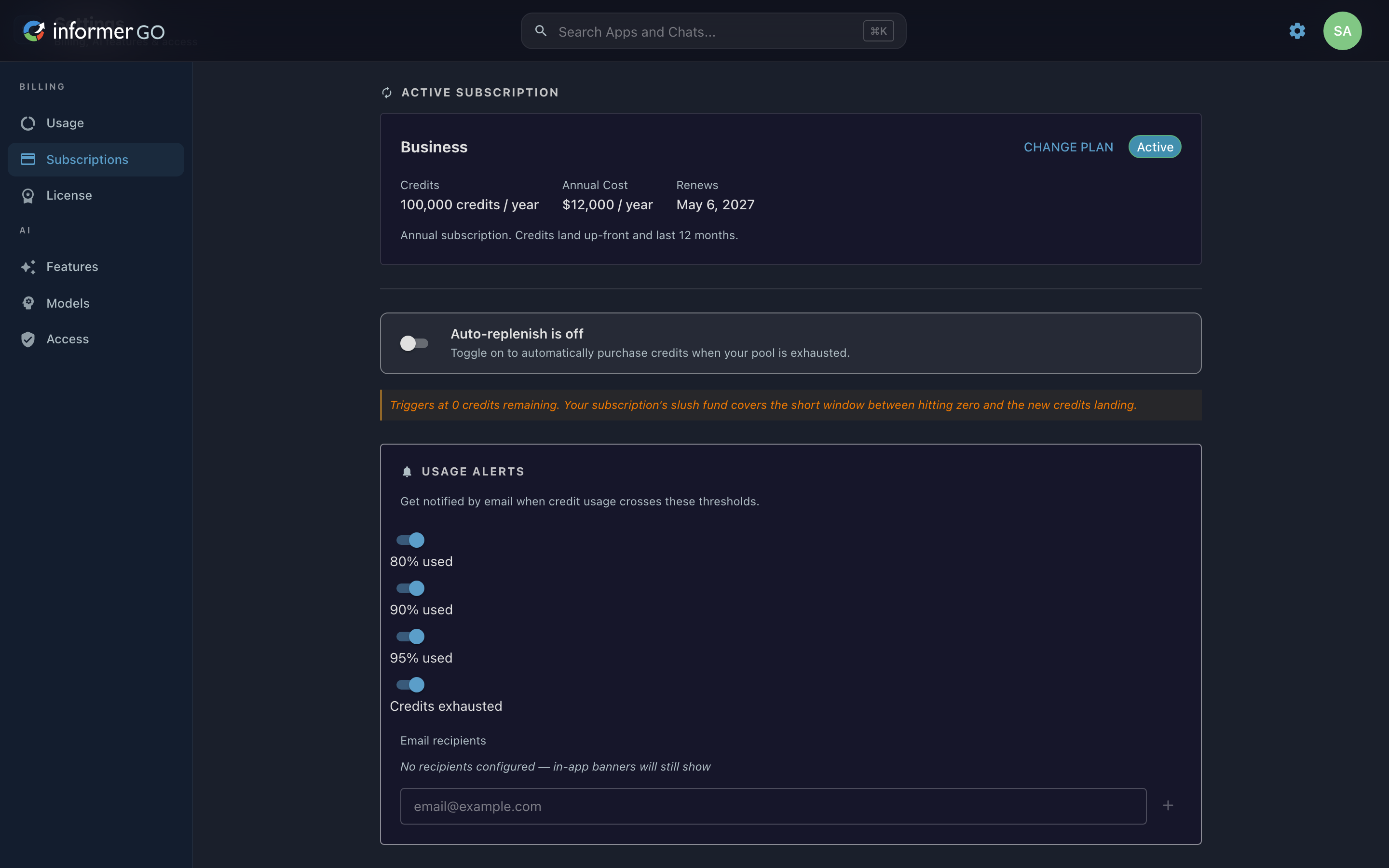Click the 'Annual subscription' description text
Viewport: 1389px width, 868px height.
click(569, 235)
